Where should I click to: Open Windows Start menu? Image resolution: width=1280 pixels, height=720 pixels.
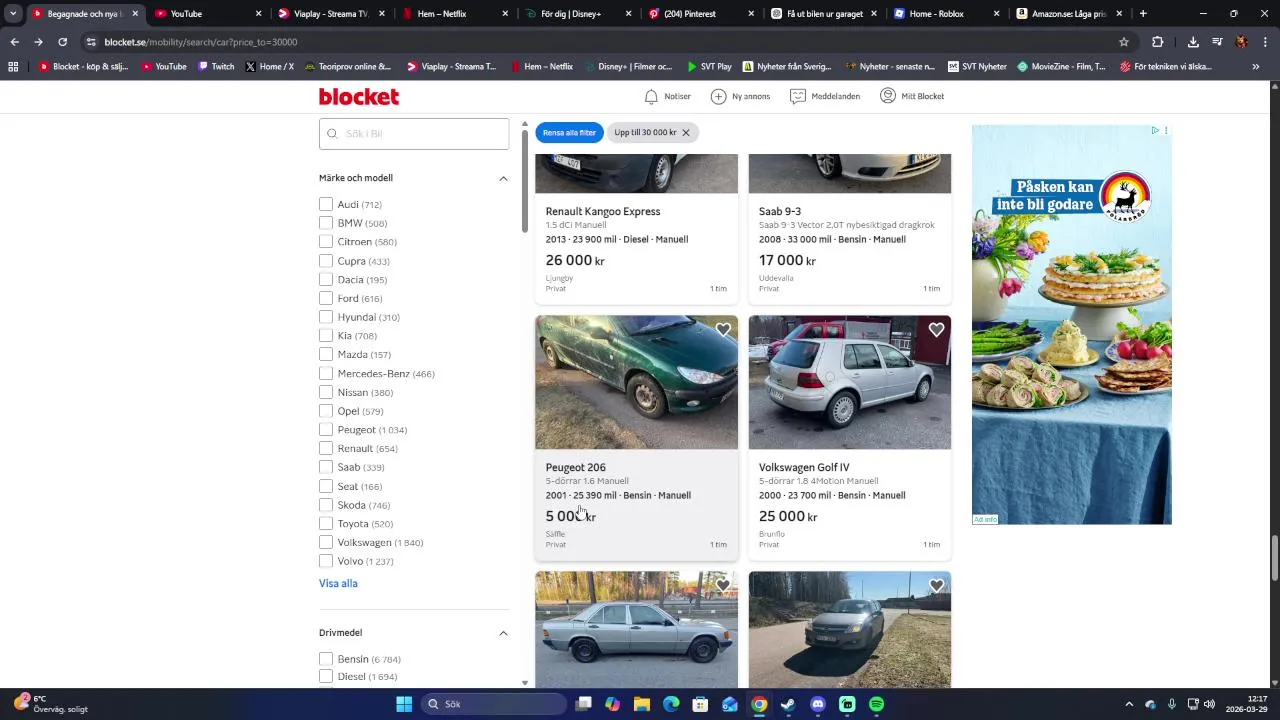point(404,704)
